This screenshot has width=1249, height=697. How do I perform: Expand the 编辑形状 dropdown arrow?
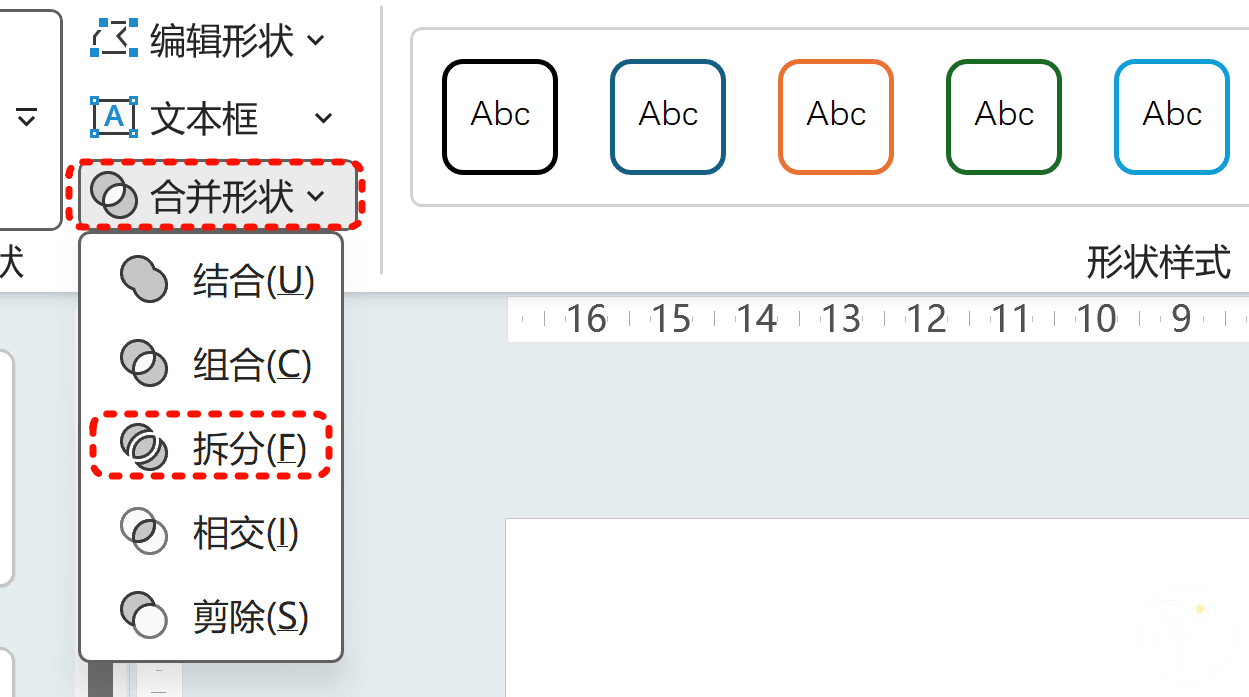[x=315, y=40]
